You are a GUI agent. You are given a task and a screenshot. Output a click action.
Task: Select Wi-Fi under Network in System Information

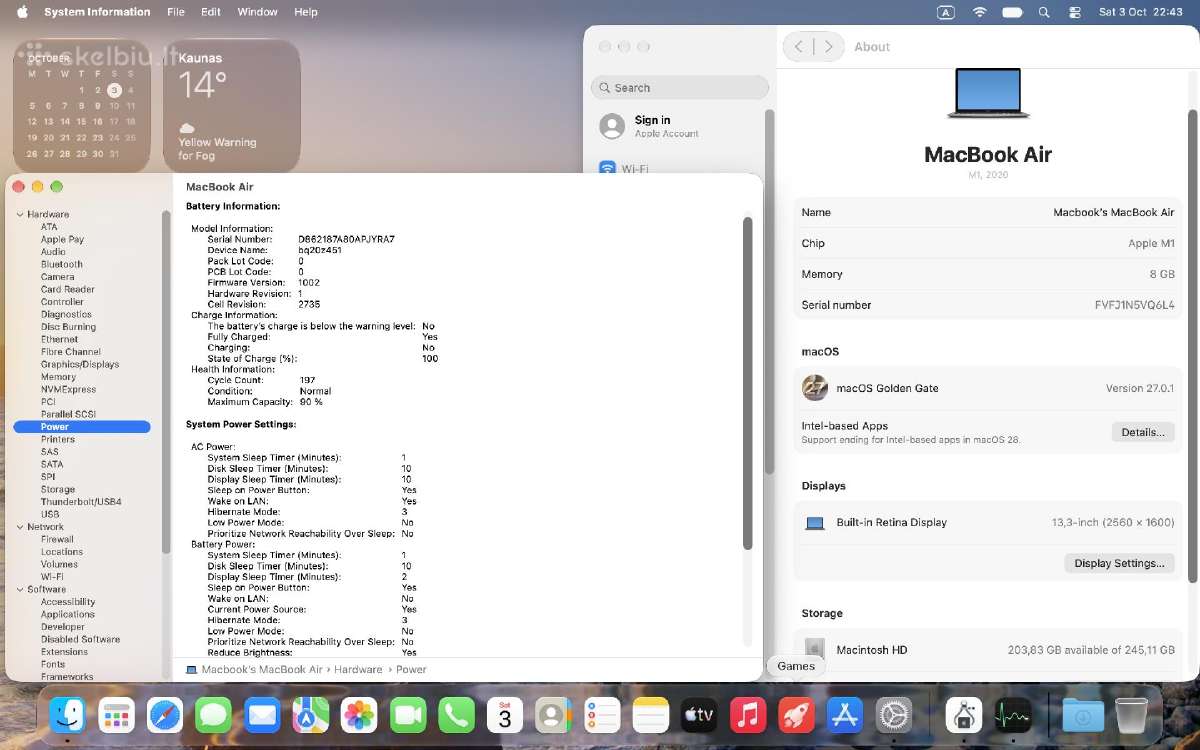(52, 577)
